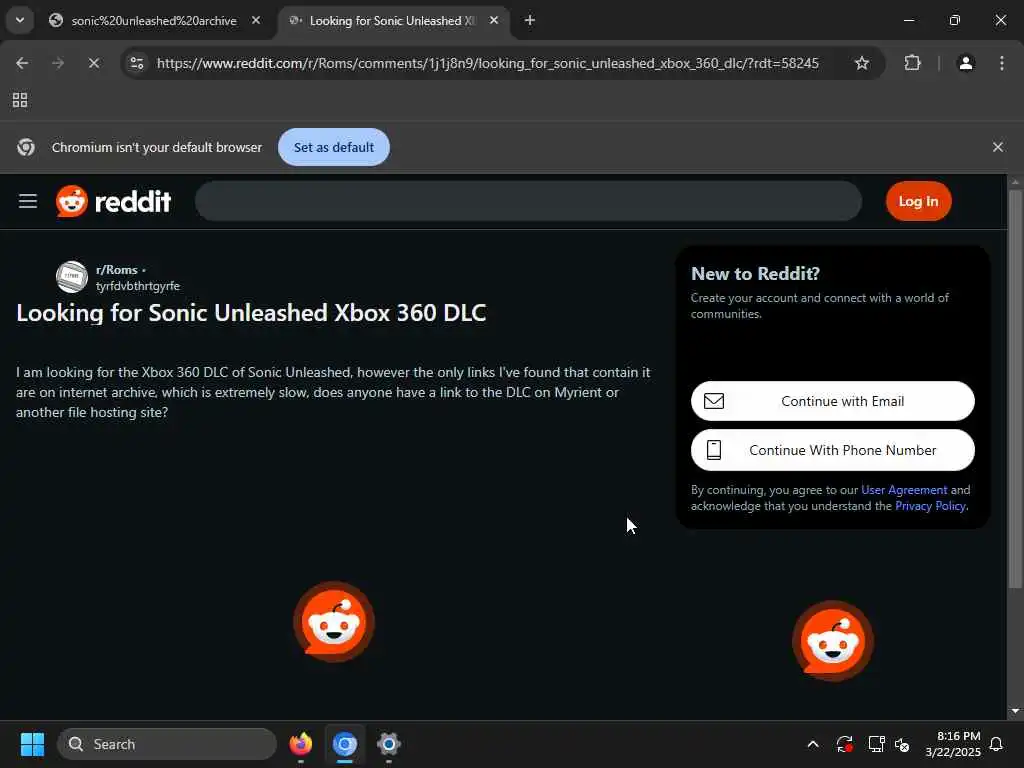Open Settings gear from the taskbar
Viewport: 1024px width, 768px height.
(x=388, y=744)
